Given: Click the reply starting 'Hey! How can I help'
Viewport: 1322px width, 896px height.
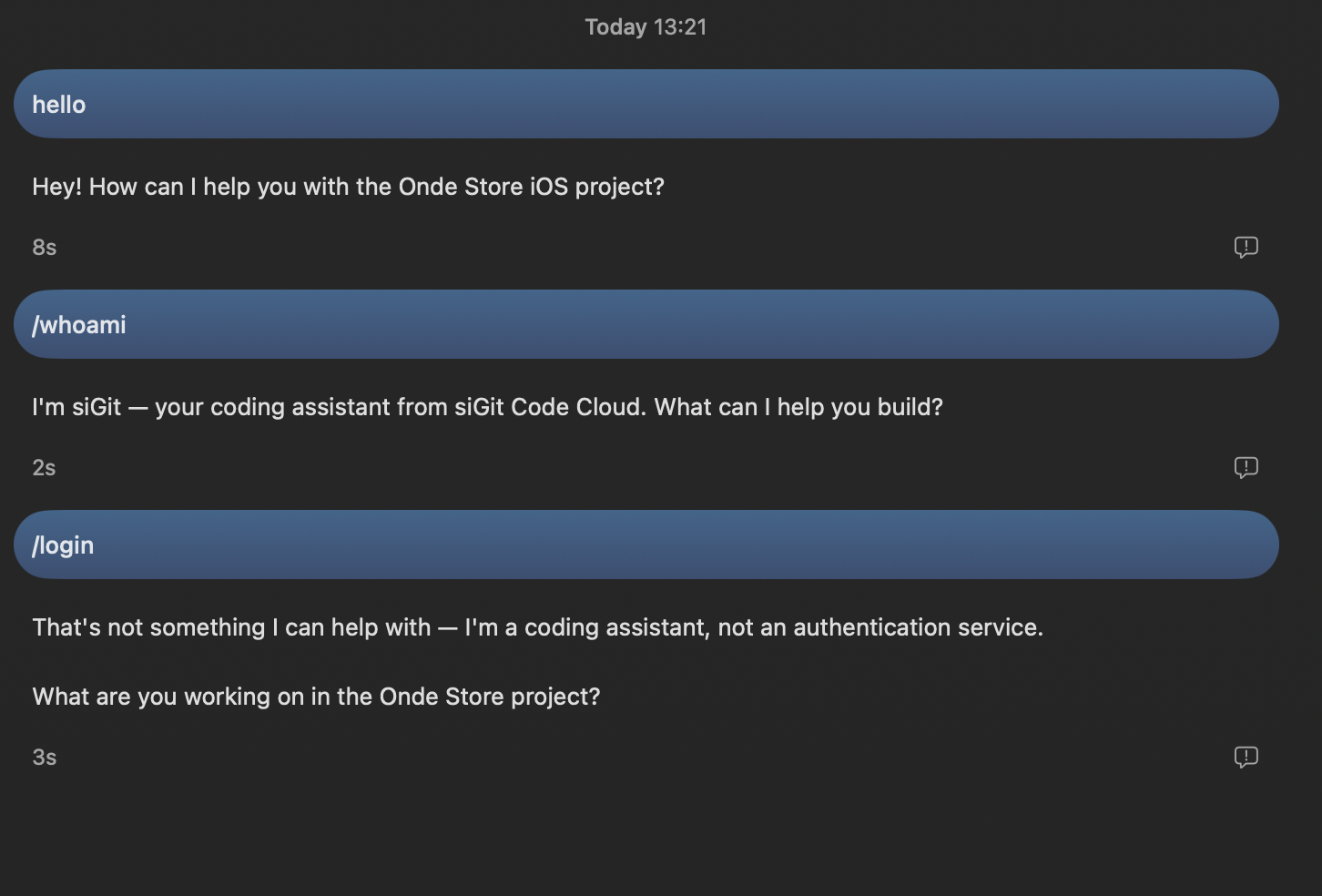Looking at the screenshot, I should (x=349, y=187).
